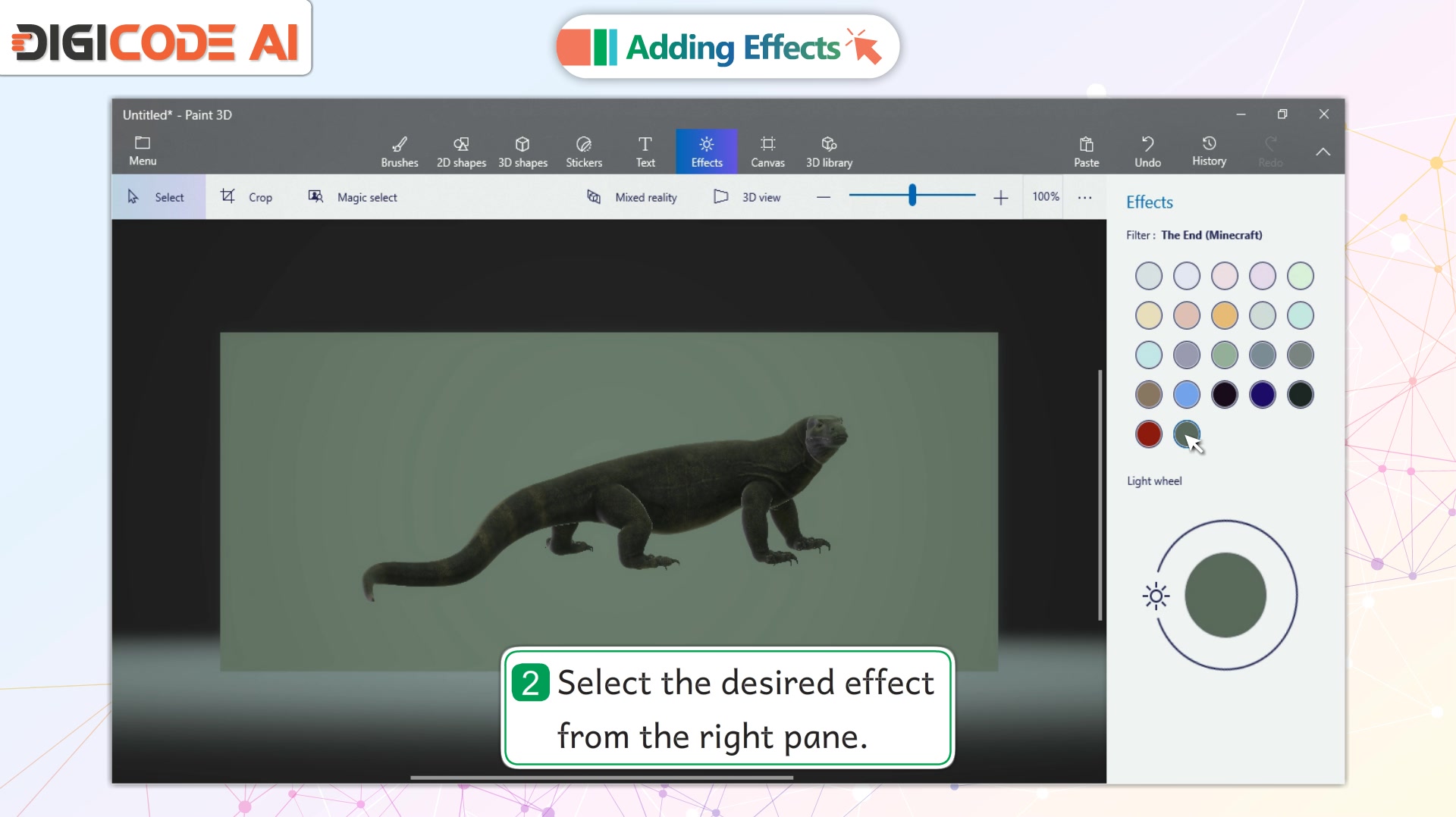This screenshot has height=817, width=1456.
Task: Open Mixed reality view
Action: [632, 197]
